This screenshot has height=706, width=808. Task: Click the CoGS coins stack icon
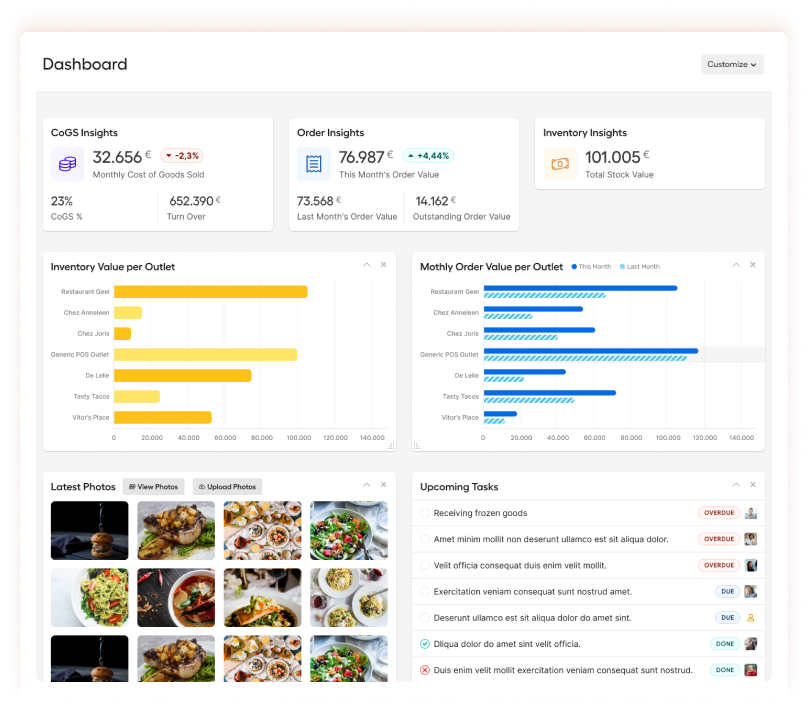[x=68, y=164]
